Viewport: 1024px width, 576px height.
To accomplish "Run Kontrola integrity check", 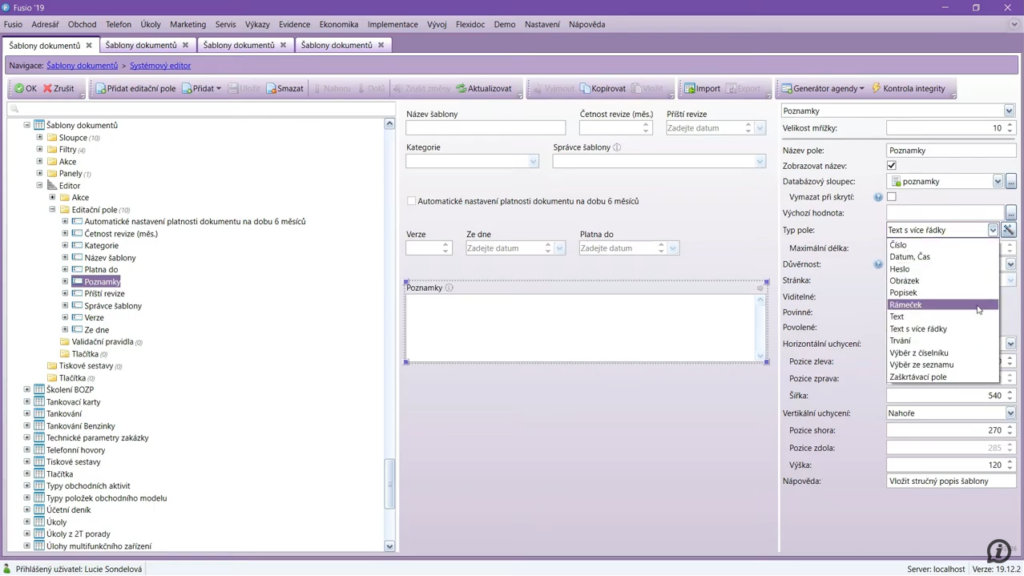I will coord(877,89).
